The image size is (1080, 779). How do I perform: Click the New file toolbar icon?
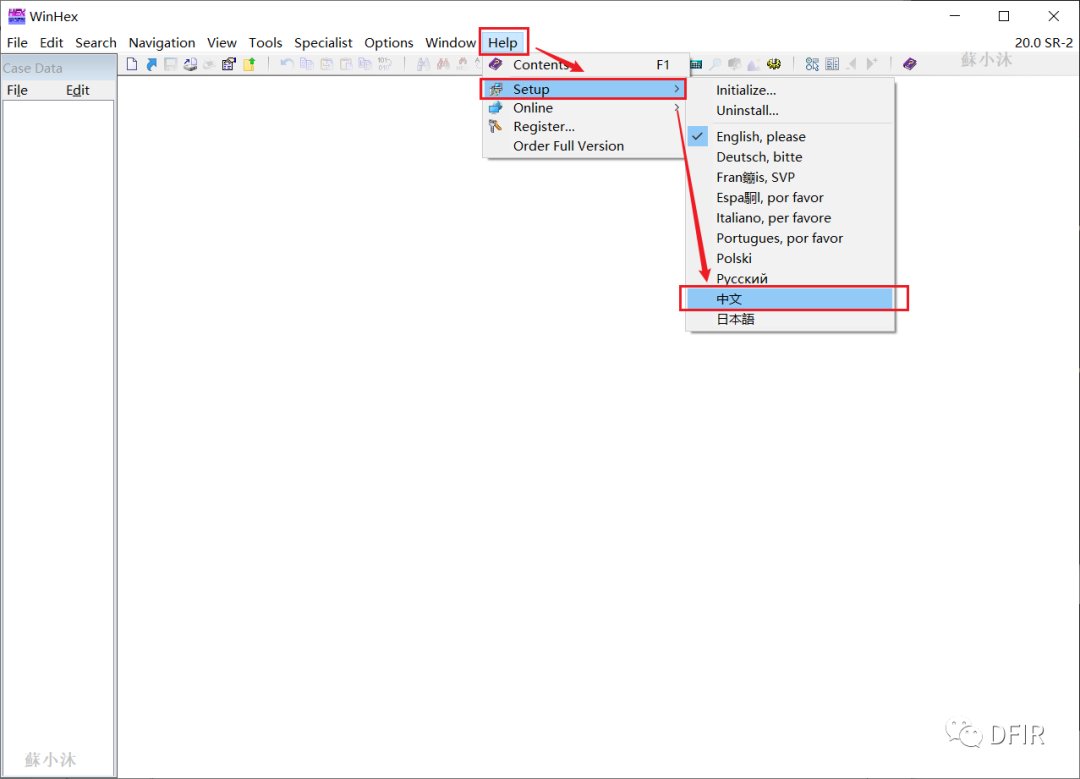pos(132,64)
